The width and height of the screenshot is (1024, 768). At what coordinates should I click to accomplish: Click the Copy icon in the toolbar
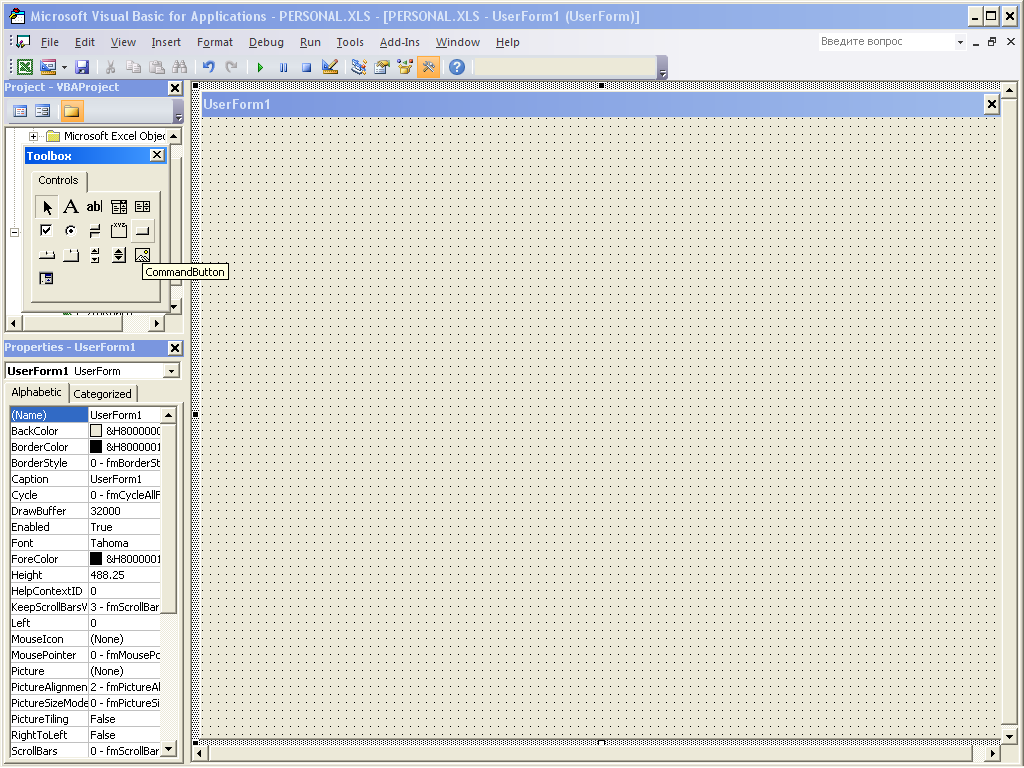[x=133, y=67]
